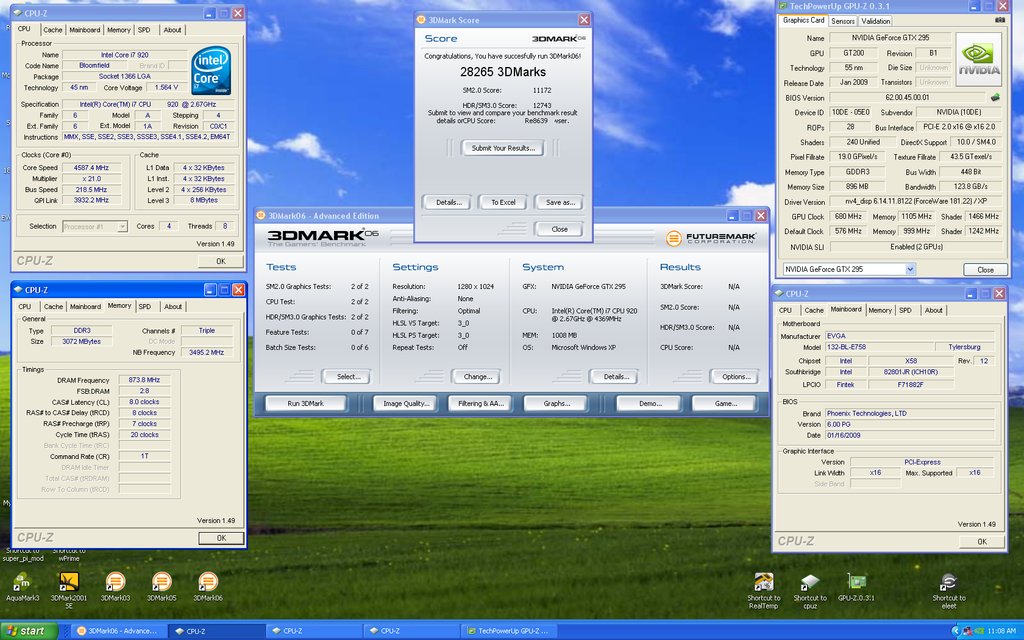Image resolution: width=1024 pixels, height=640 pixels.
Task: Open the Mainboard tab in the memory CPU-Z window
Action: pos(86,307)
